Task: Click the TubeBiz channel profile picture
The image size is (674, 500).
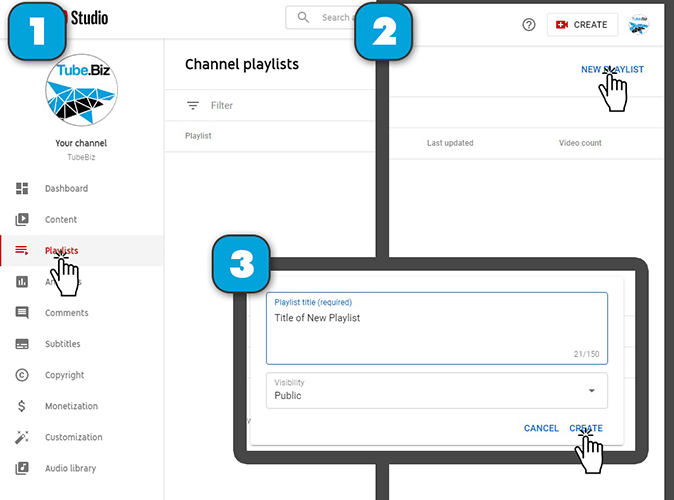Action: [82, 89]
